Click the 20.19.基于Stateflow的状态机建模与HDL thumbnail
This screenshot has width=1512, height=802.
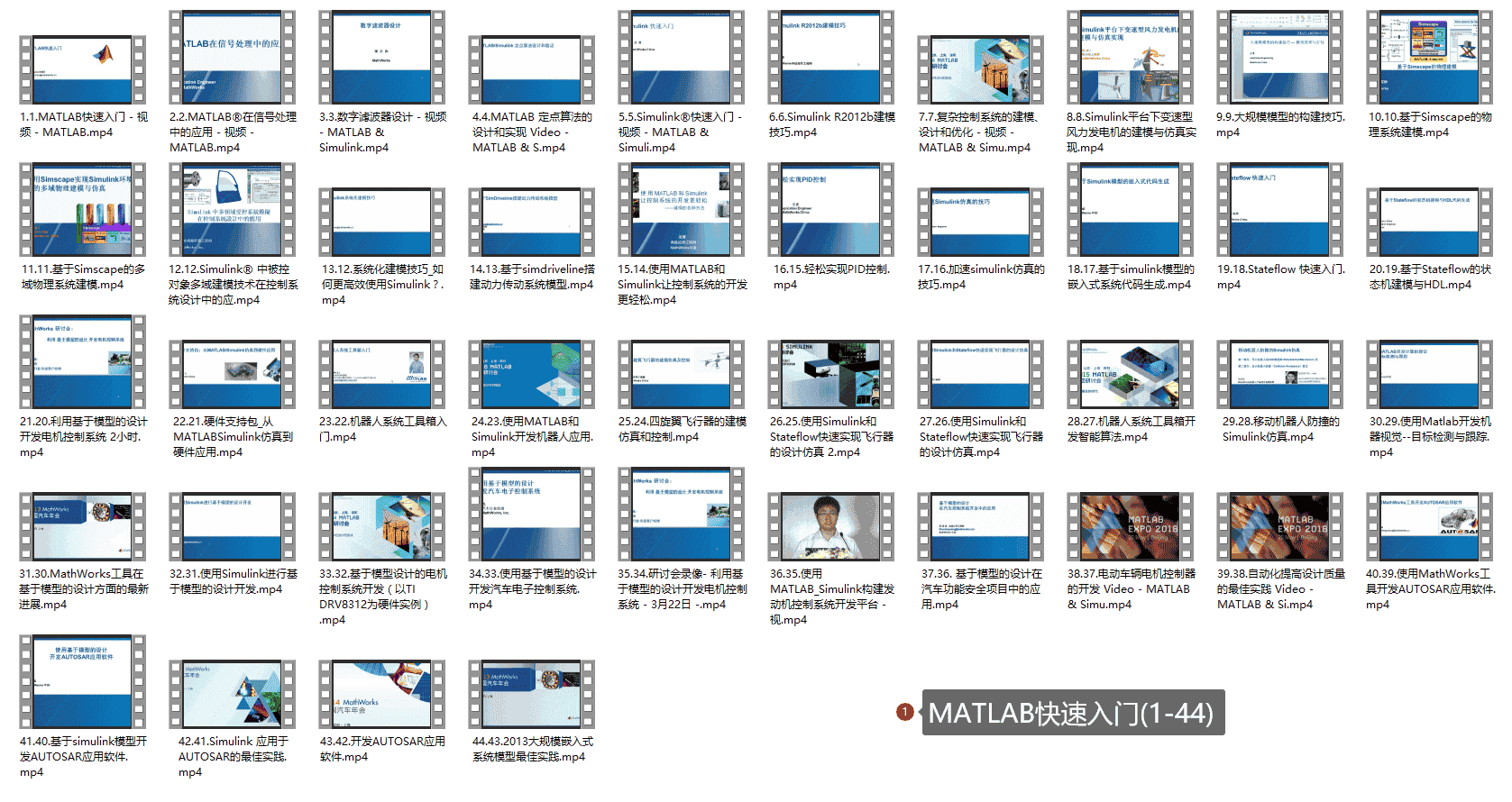point(1429,222)
